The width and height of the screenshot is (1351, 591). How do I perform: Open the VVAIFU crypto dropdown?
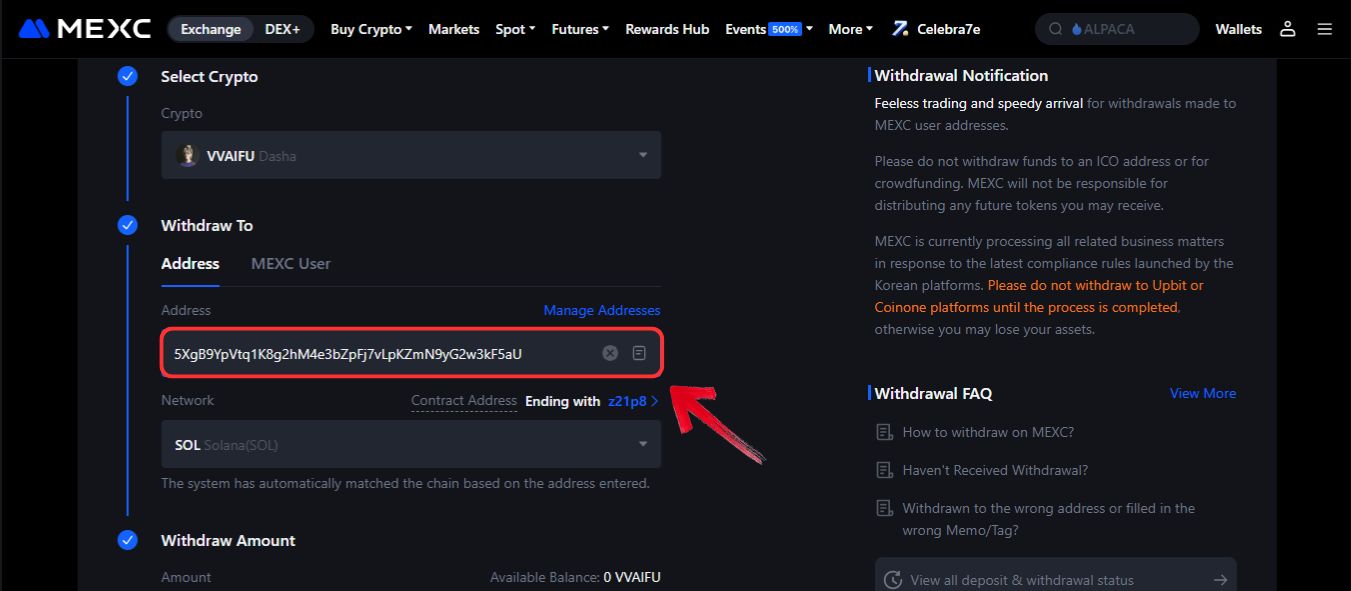(x=411, y=155)
